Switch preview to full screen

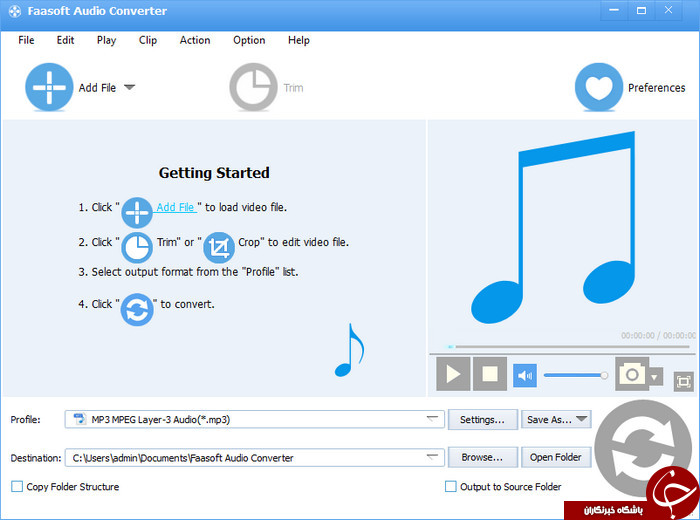(683, 382)
